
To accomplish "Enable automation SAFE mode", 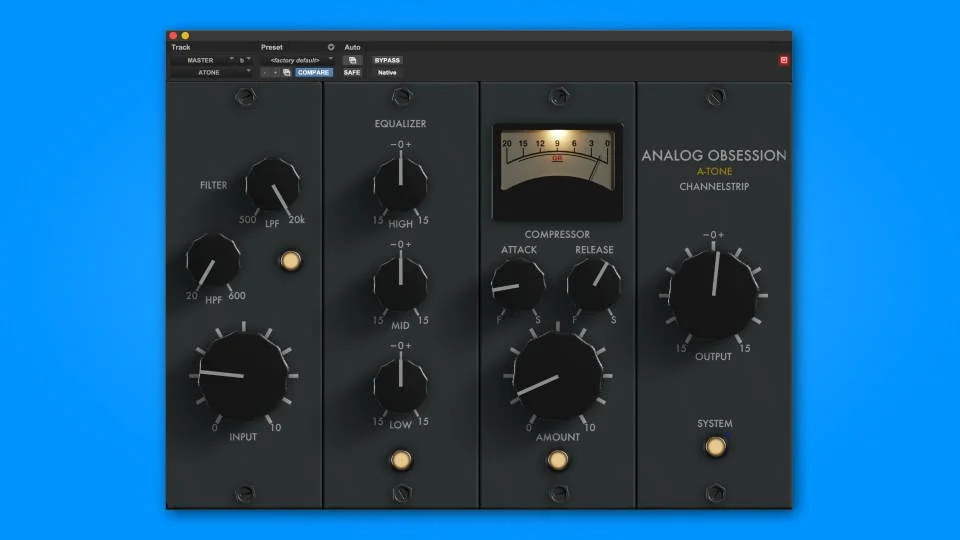I will click(352, 72).
